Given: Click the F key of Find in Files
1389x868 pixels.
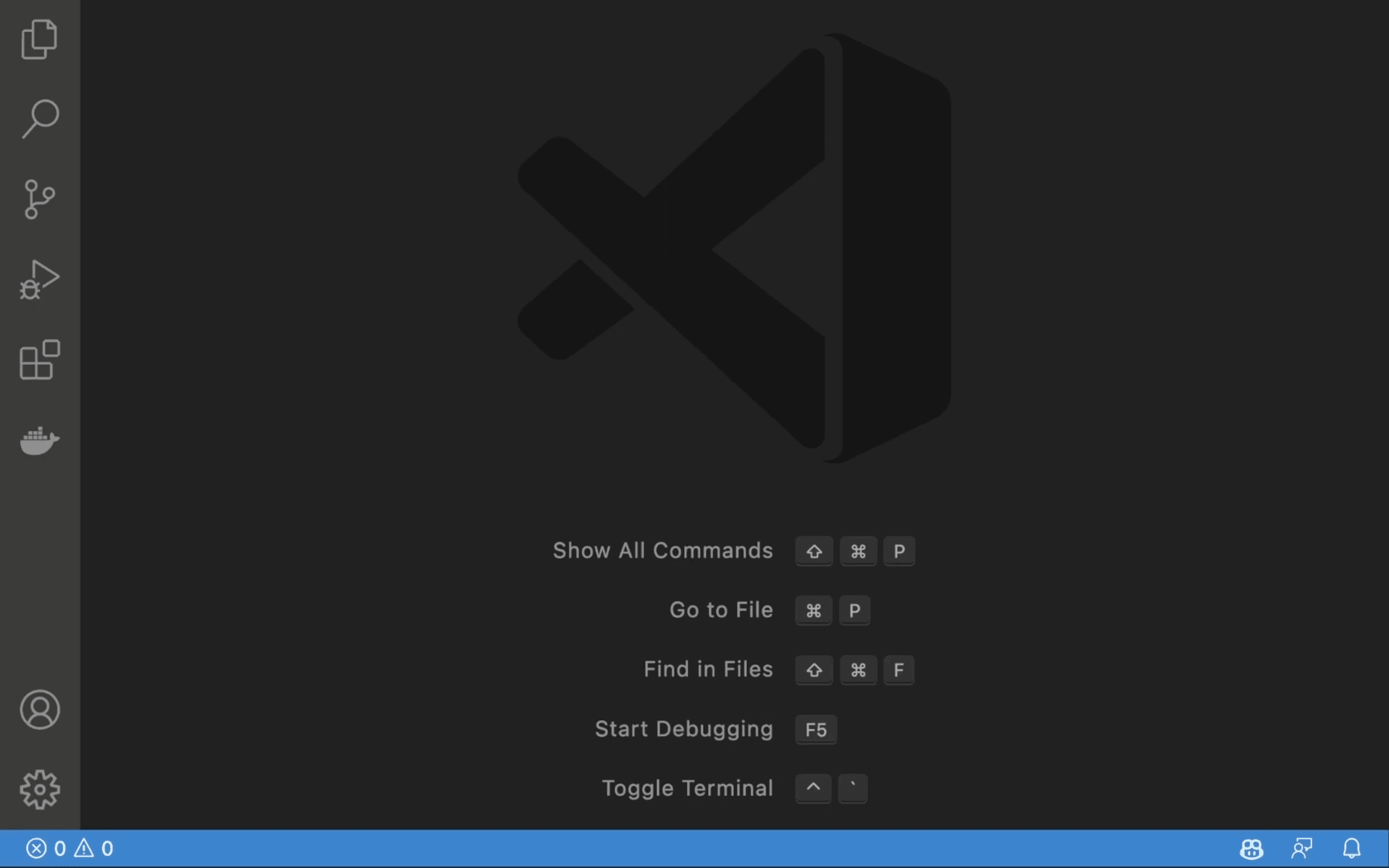Looking at the screenshot, I should click(899, 670).
